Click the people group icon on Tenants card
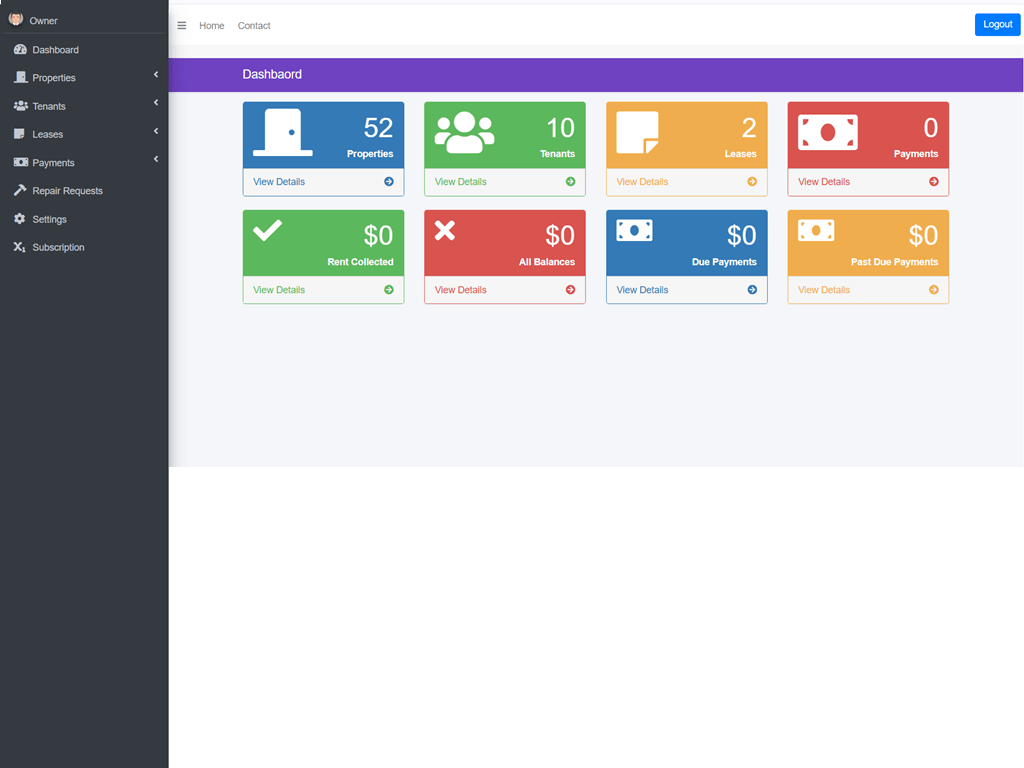Image resolution: width=1024 pixels, height=768 pixels. (464, 132)
